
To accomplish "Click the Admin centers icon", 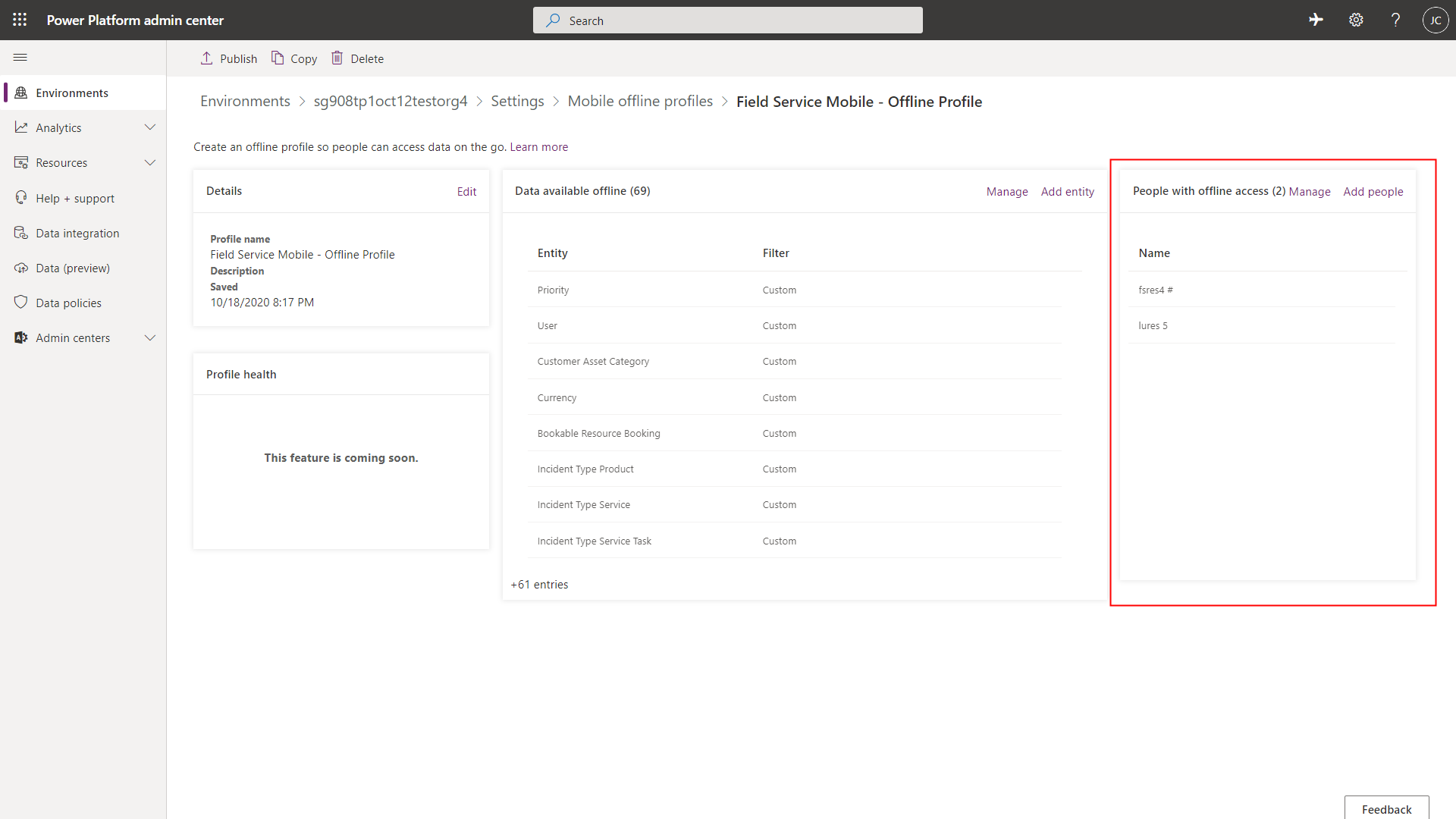I will 21,337.
